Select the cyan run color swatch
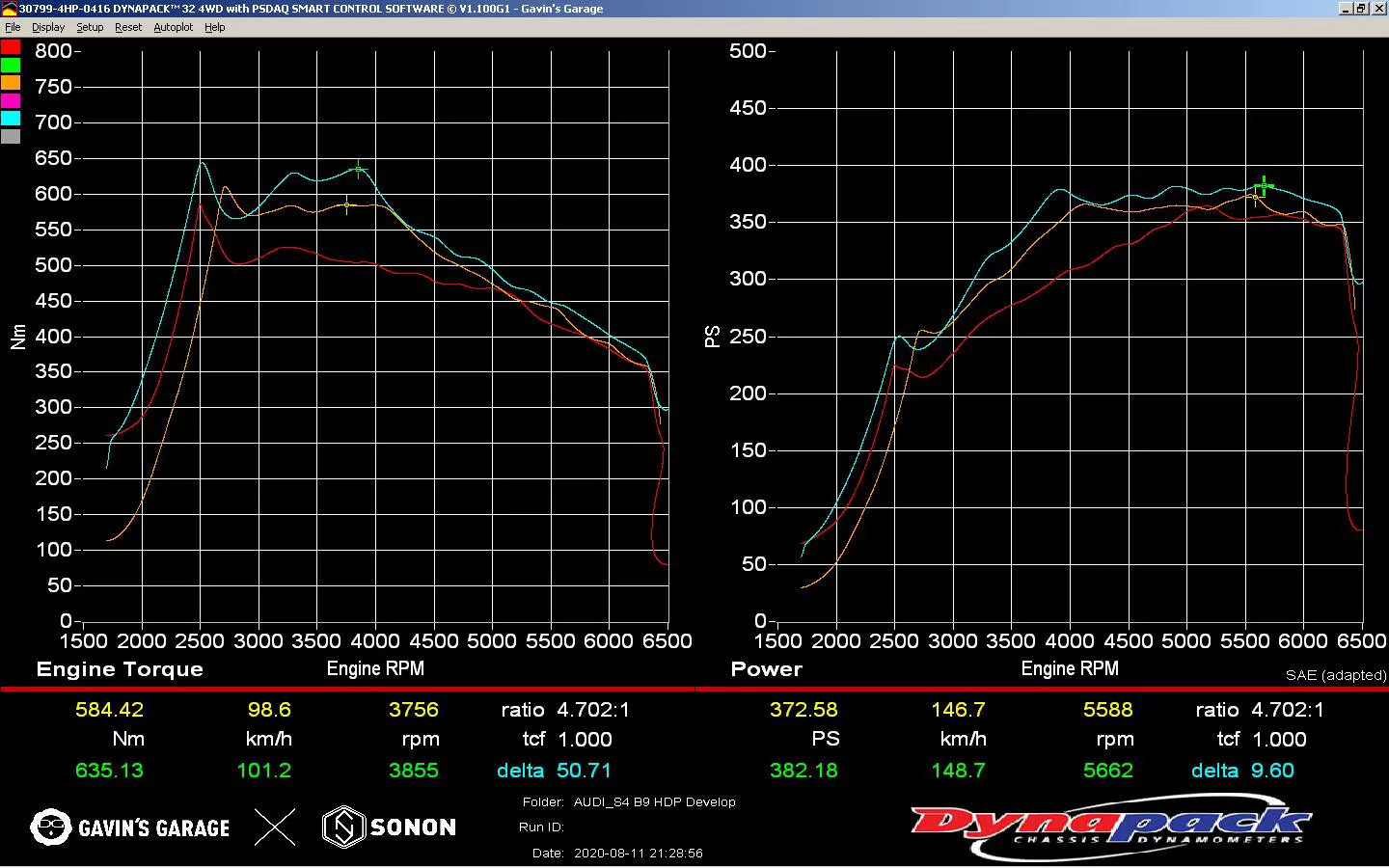The image size is (1389, 868). (x=11, y=119)
